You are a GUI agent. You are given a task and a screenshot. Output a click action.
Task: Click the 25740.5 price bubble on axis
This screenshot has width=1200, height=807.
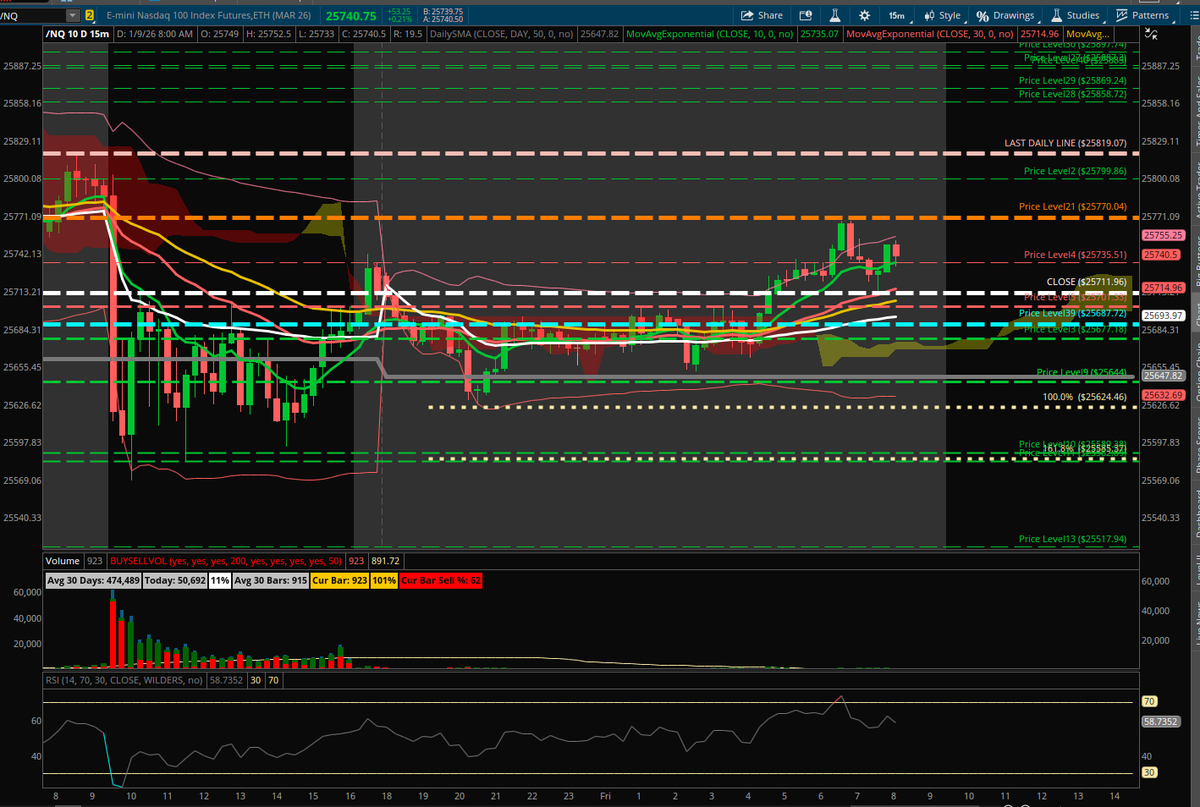[x=1162, y=255]
